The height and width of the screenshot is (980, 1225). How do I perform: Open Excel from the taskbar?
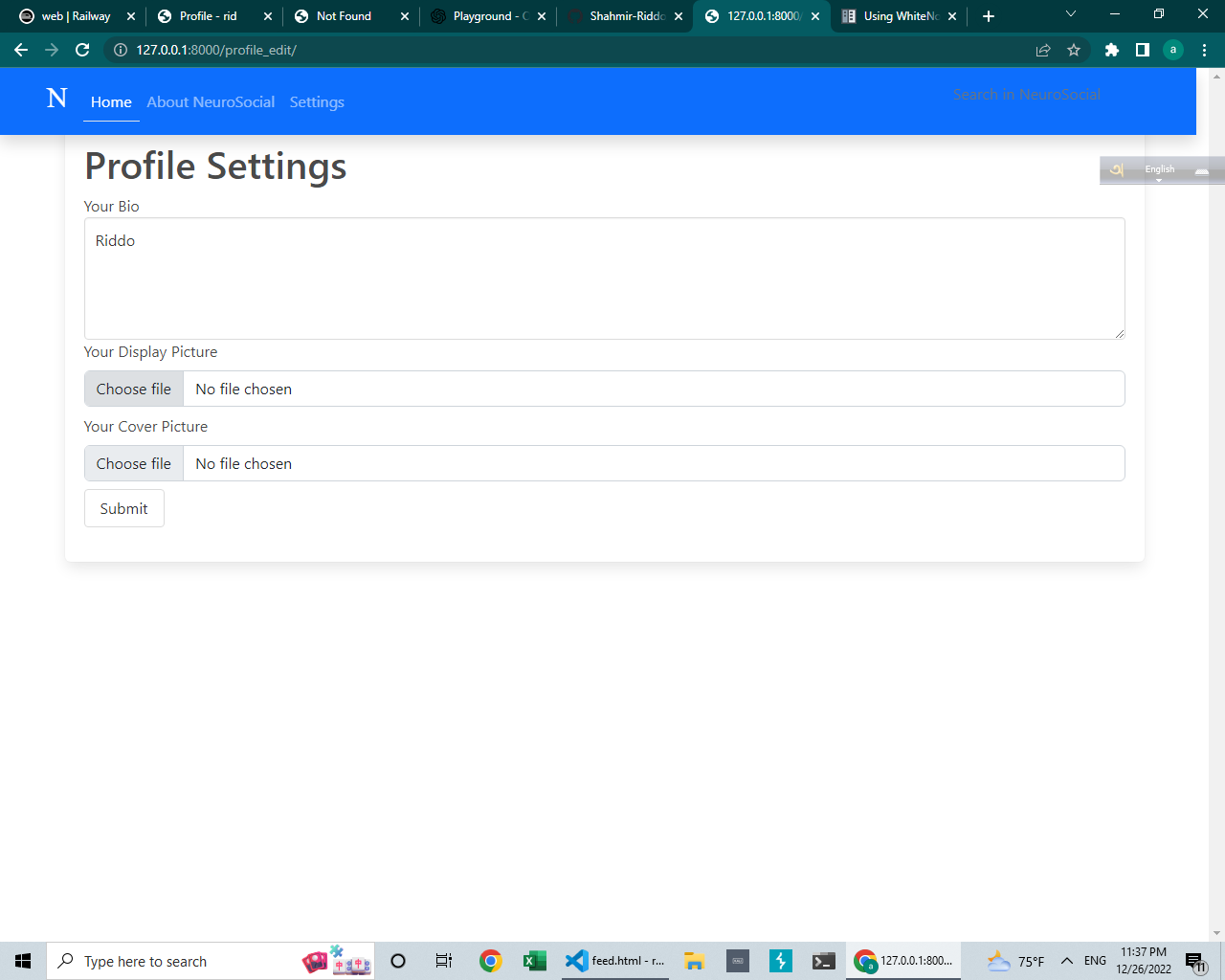coord(535,961)
